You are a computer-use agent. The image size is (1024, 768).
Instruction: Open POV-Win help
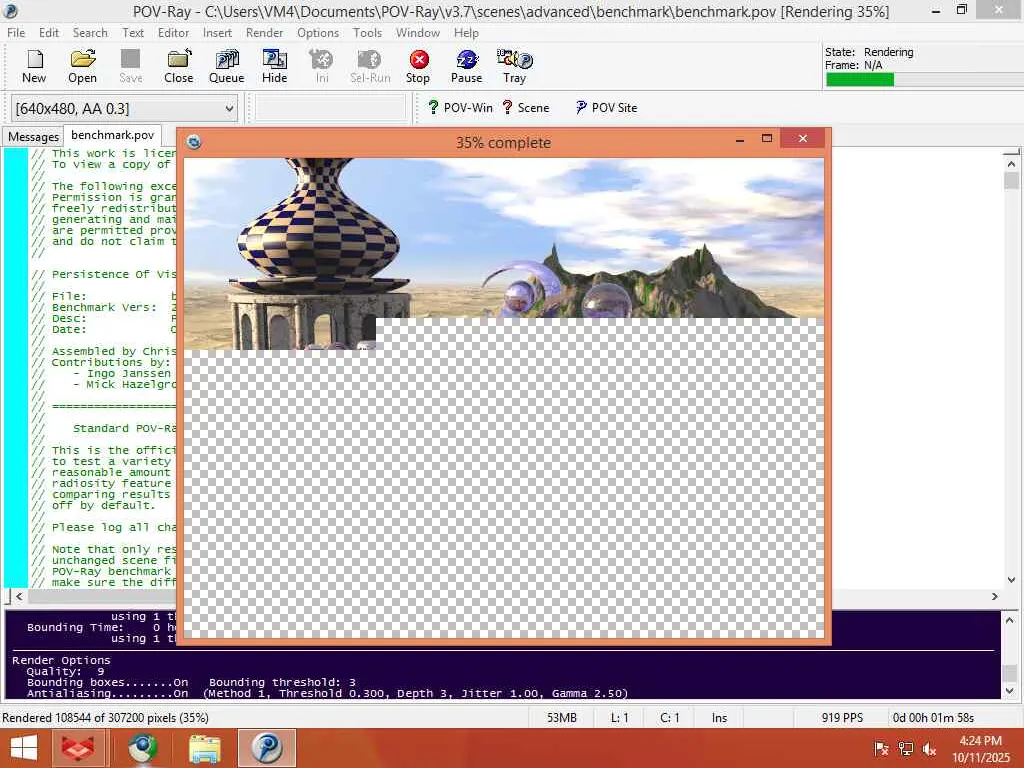point(460,108)
